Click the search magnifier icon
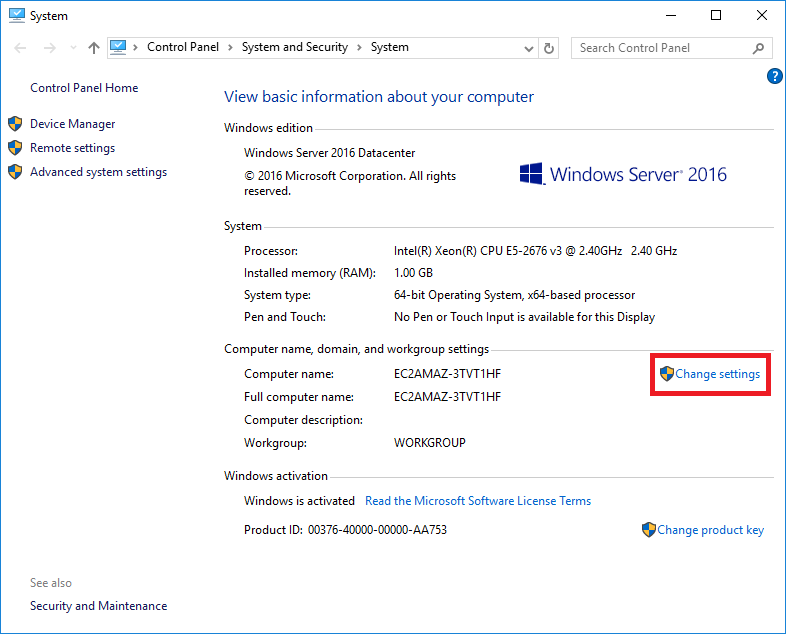The height and width of the screenshot is (634, 786). click(x=758, y=48)
